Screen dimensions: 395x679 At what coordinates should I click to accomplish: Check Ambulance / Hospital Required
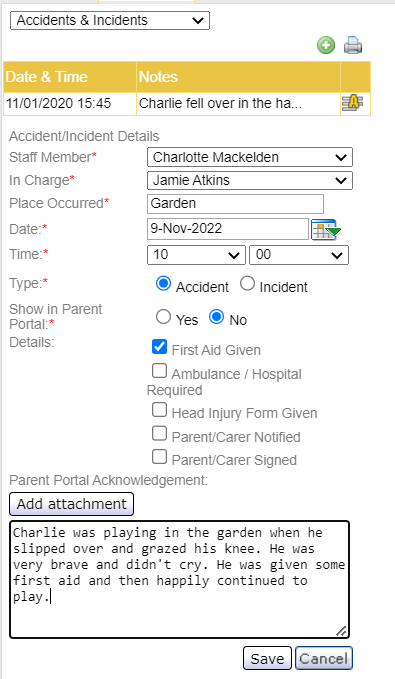pos(159,371)
